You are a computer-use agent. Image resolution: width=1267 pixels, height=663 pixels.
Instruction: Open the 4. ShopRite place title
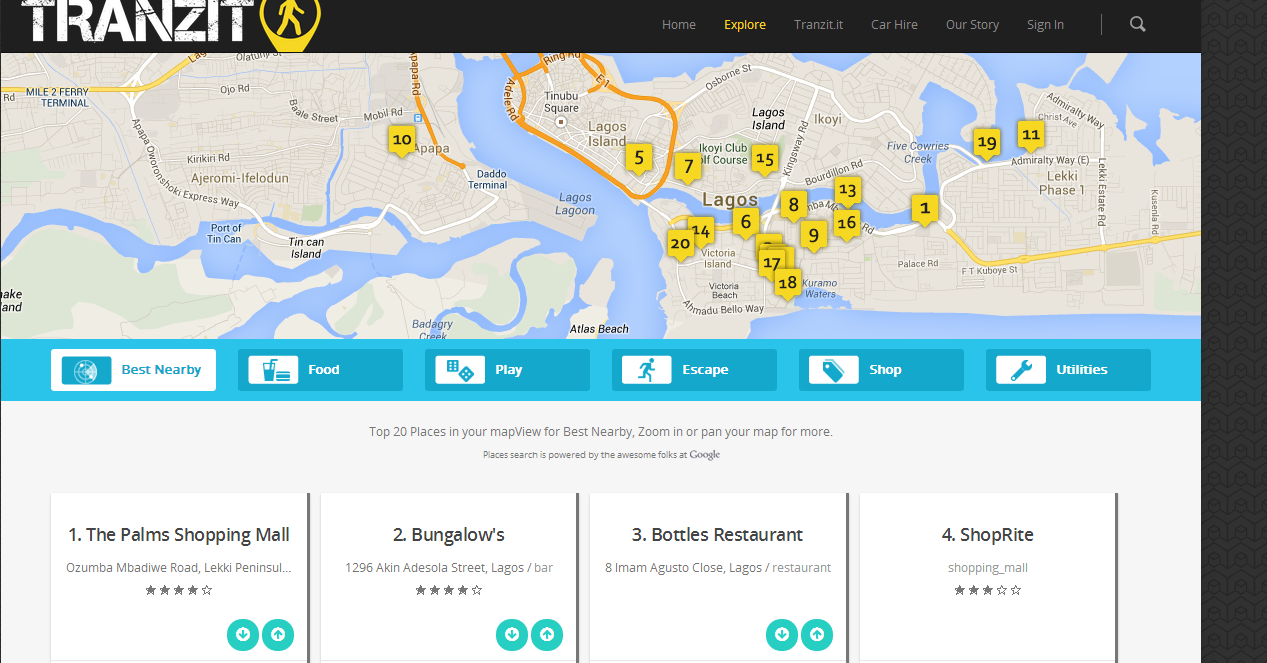click(987, 535)
